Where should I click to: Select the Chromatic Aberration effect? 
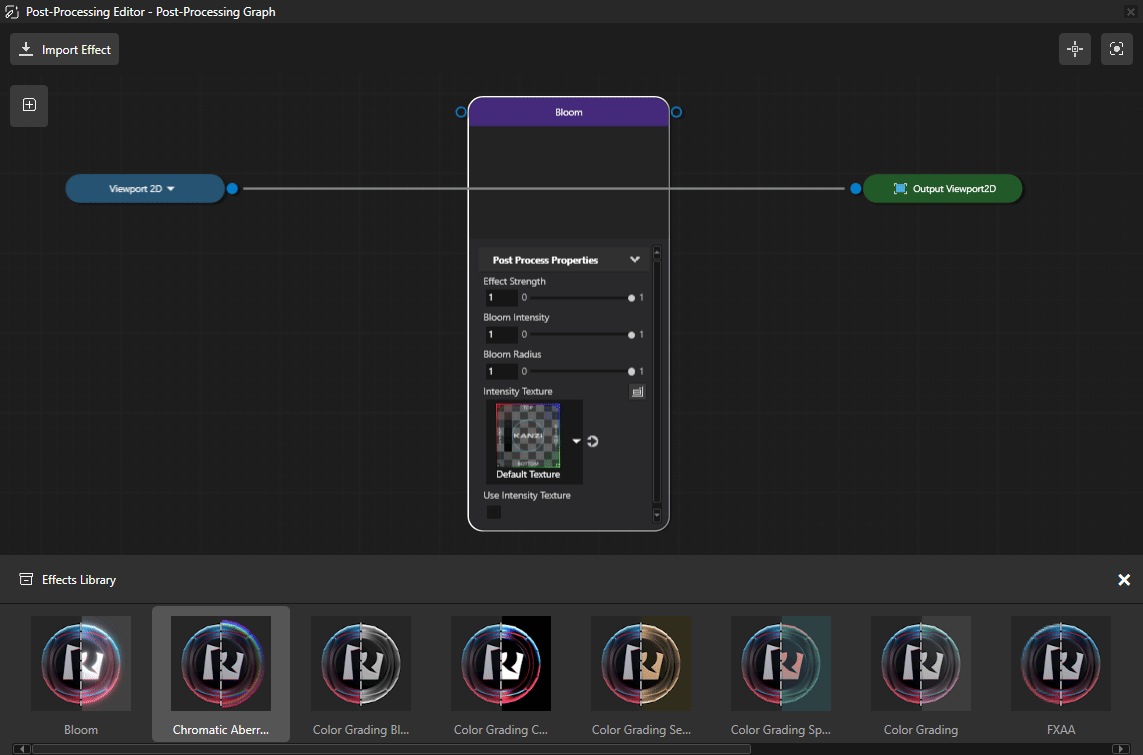coord(221,673)
